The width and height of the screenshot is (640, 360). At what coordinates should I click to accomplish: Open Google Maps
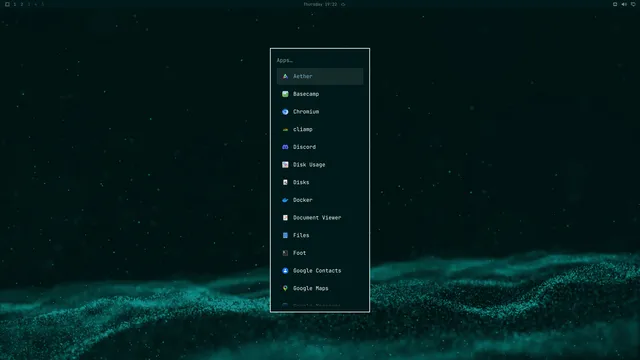pyautogui.click(x=320, y=288)
